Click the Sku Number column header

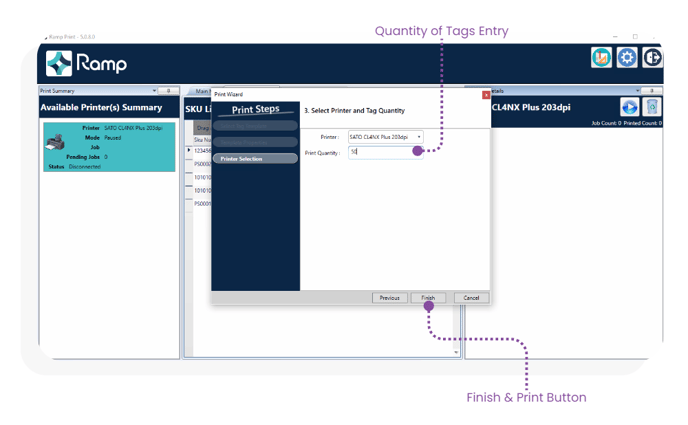click(x=202, y=139)
